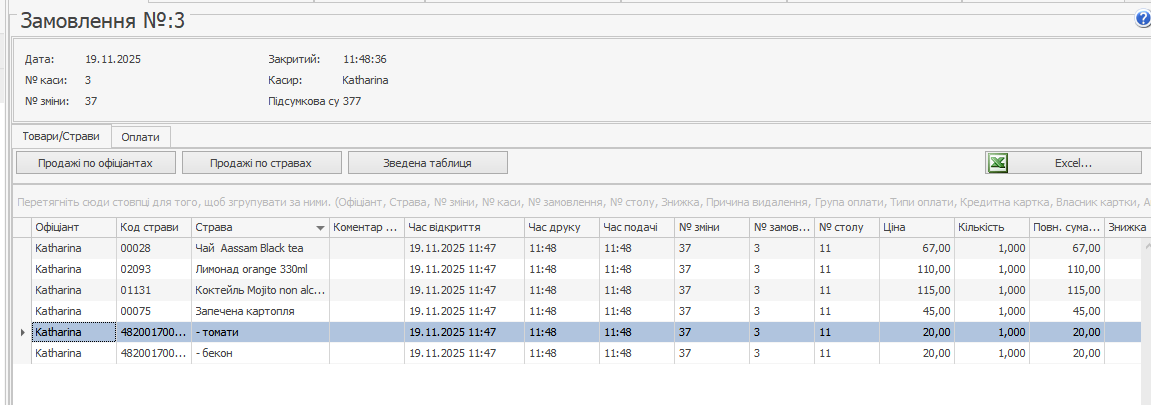1151x405 pixels.
Task: Select the Лимонад orange 330ml row
Action: click(259, 269)
